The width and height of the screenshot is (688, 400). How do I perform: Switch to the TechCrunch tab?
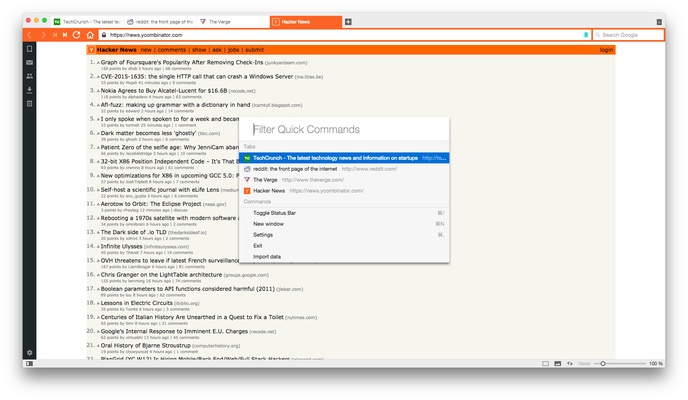pos(87,21)
